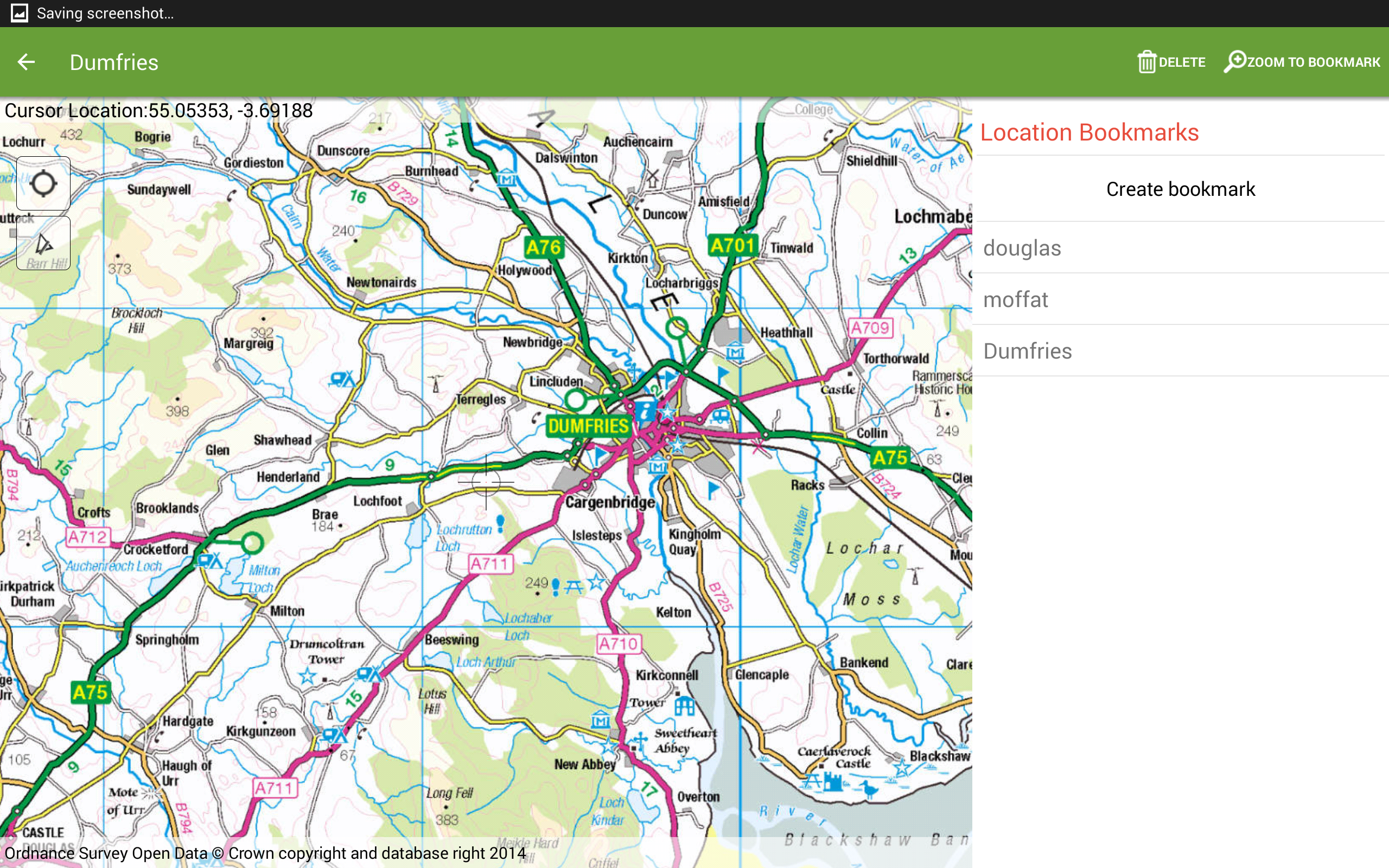
Task: Click the green roundabout circle near Crocketford
Action: (252, 542)
